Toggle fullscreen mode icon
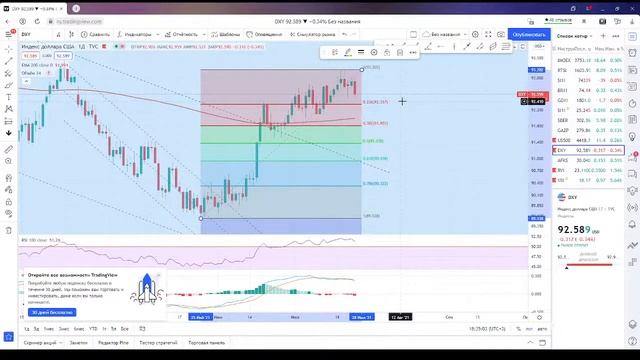 tap(488, 35)
